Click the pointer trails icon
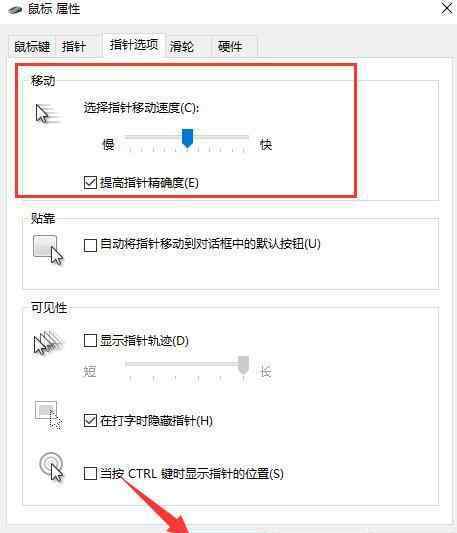457x533 pixels. coord(48,342)
